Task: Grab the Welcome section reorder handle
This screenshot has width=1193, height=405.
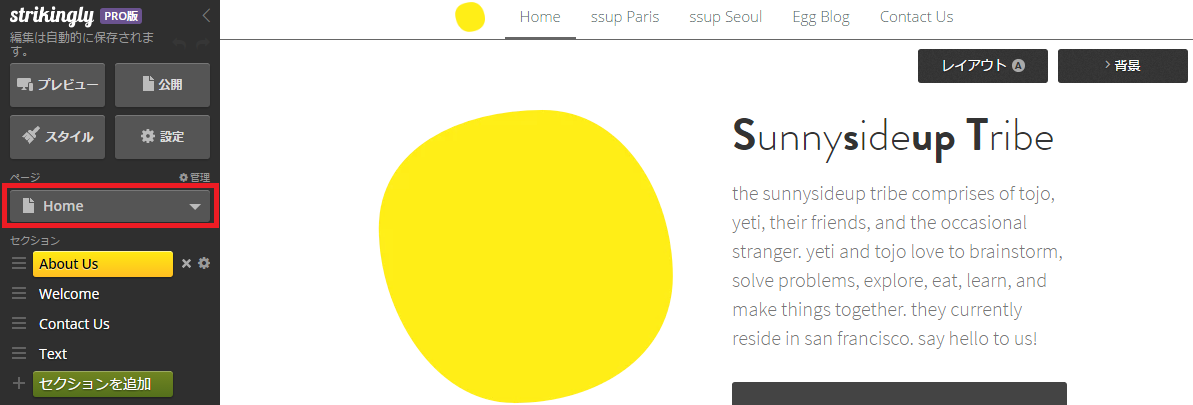Action: pyautogui.click(x=19, y=294)
